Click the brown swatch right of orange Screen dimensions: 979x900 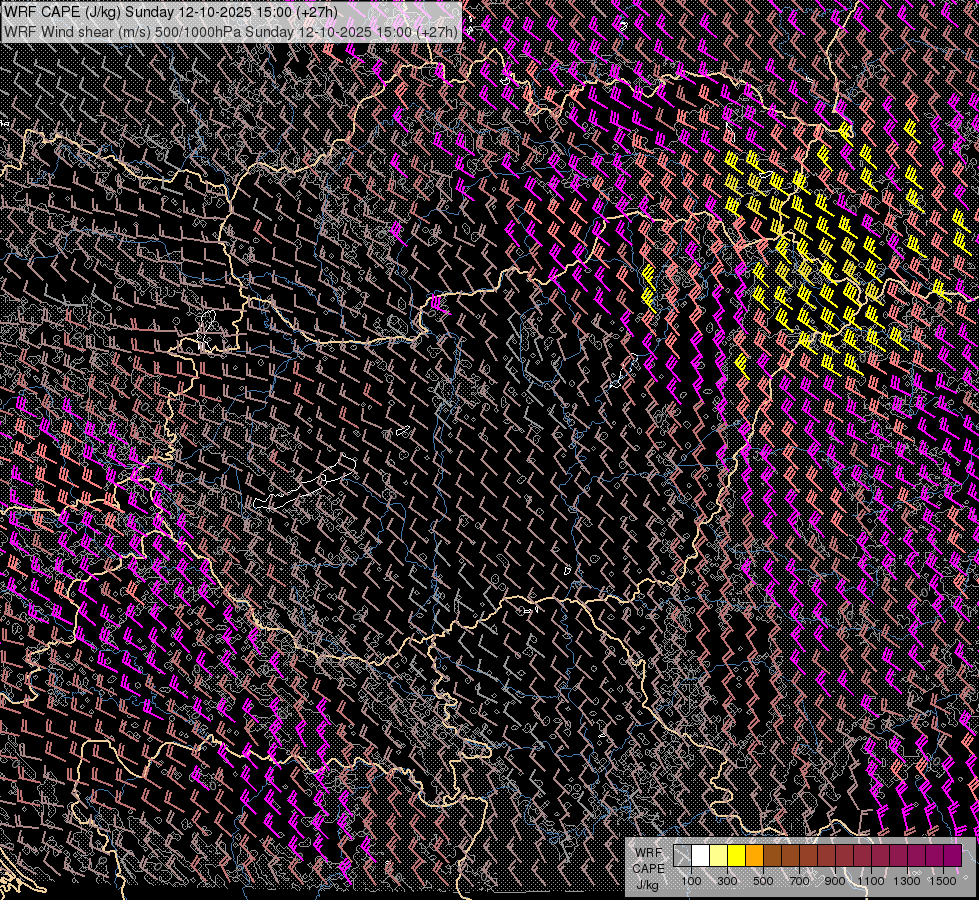pos(772,856)
